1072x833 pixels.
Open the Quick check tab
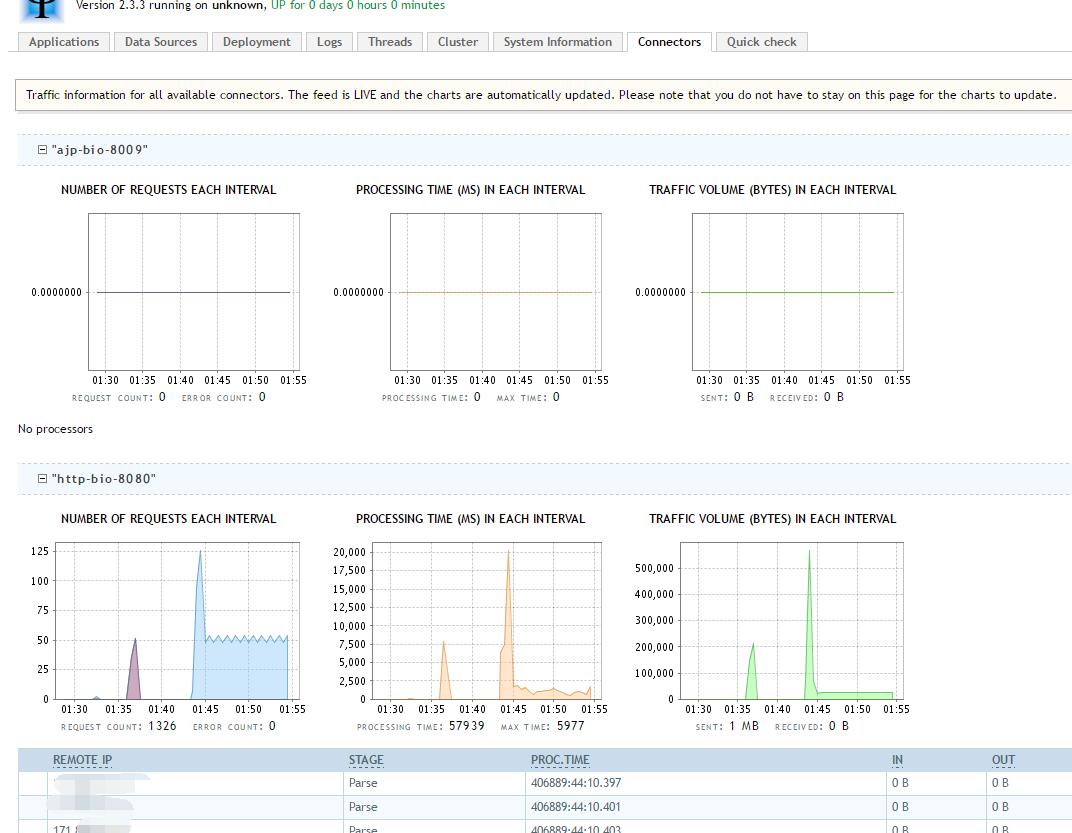tap(761, 42)
